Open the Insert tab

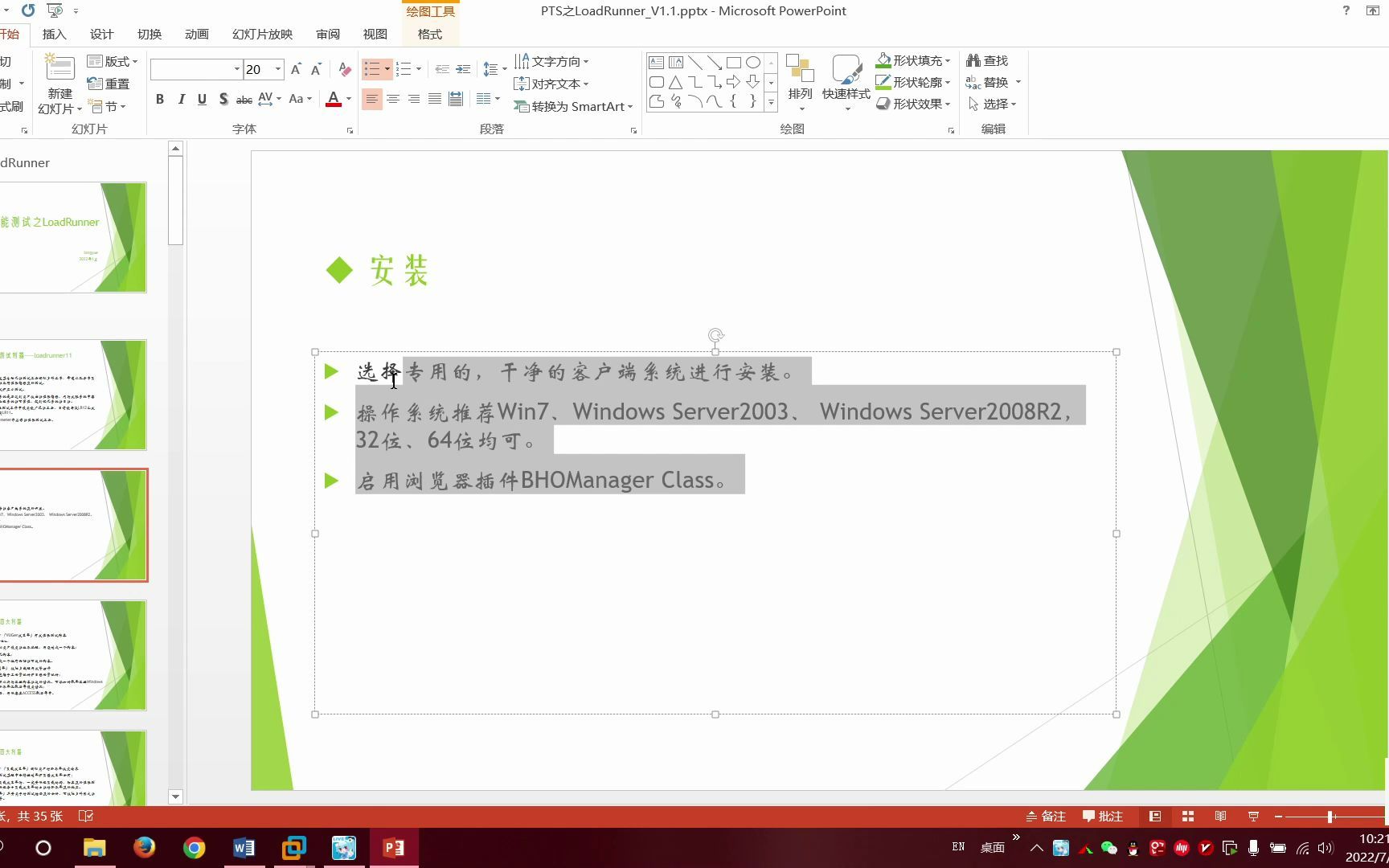[x=55, y=35]
